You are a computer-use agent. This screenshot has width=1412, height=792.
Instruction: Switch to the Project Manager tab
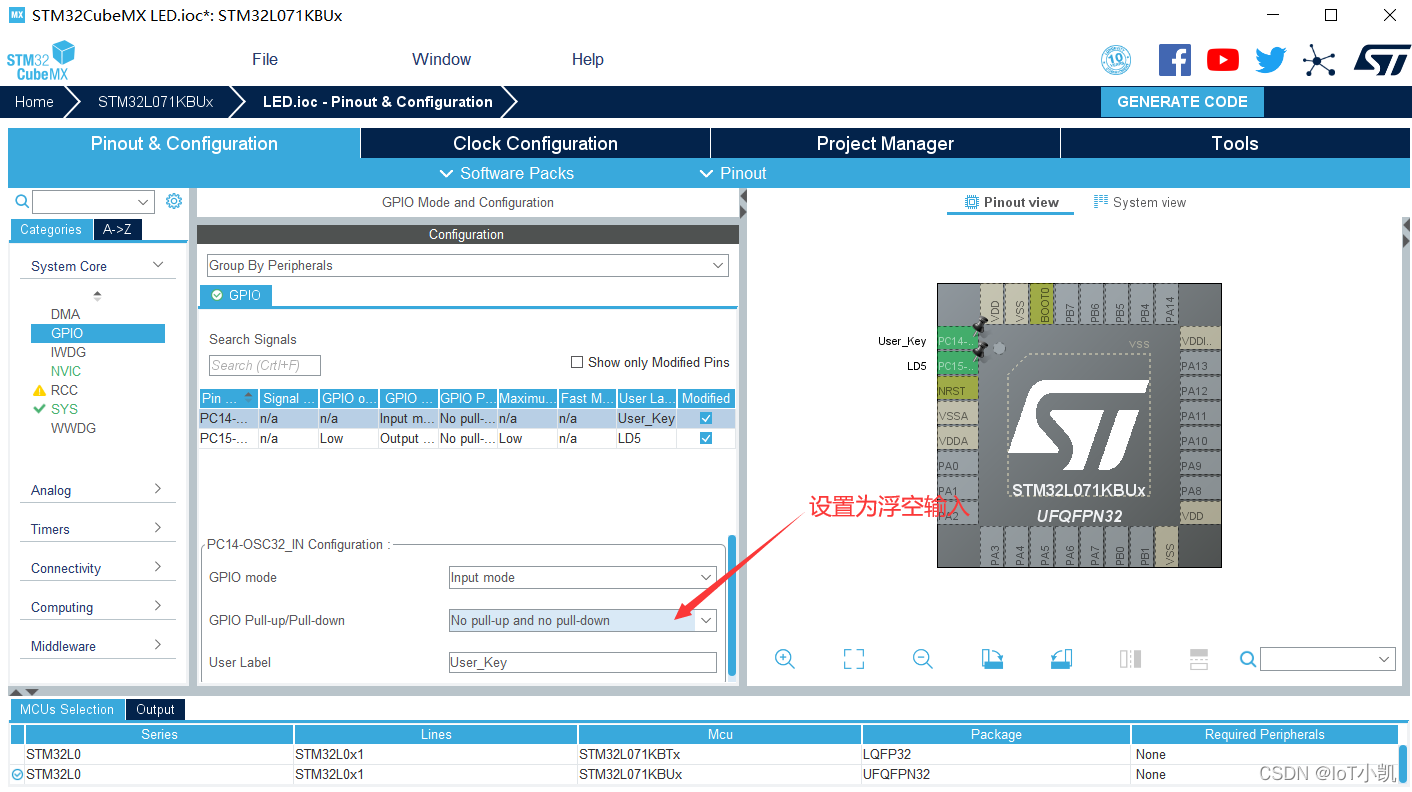(885, 143)
